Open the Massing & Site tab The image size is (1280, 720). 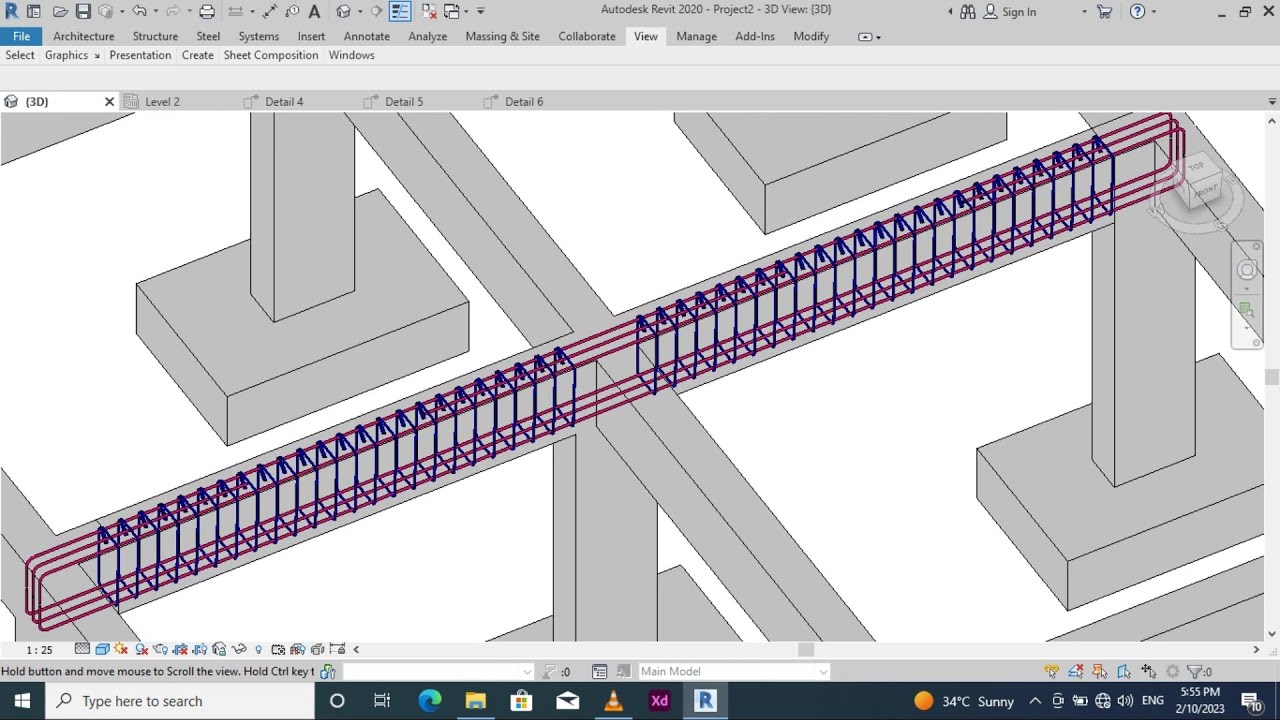tap(503, 36)
